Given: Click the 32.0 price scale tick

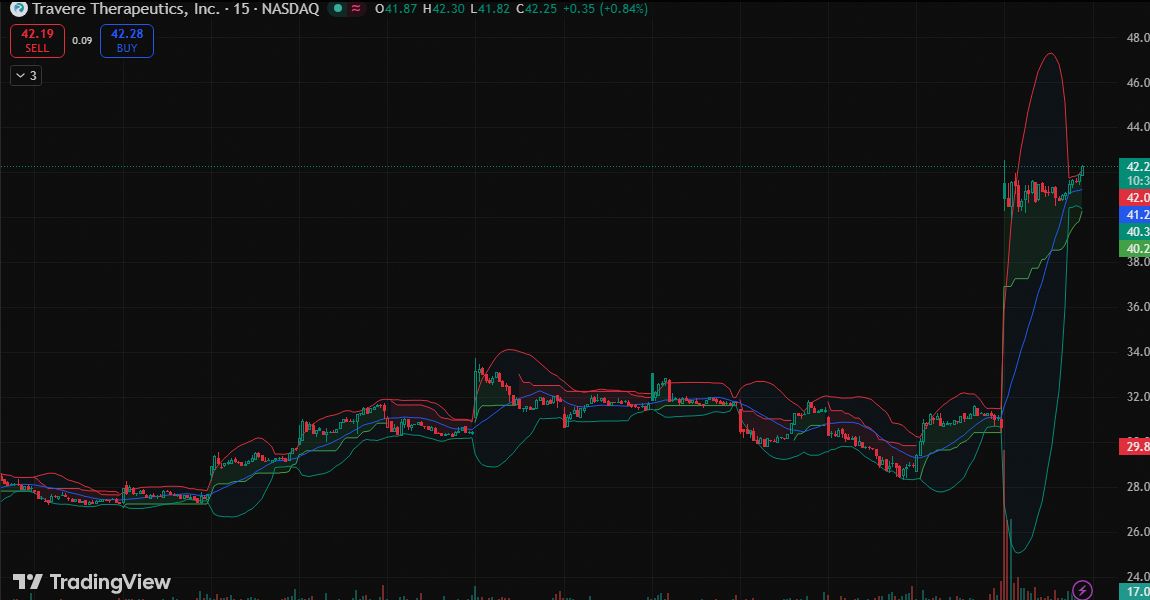Looking at the screenshot, I should pos(1138,397).
